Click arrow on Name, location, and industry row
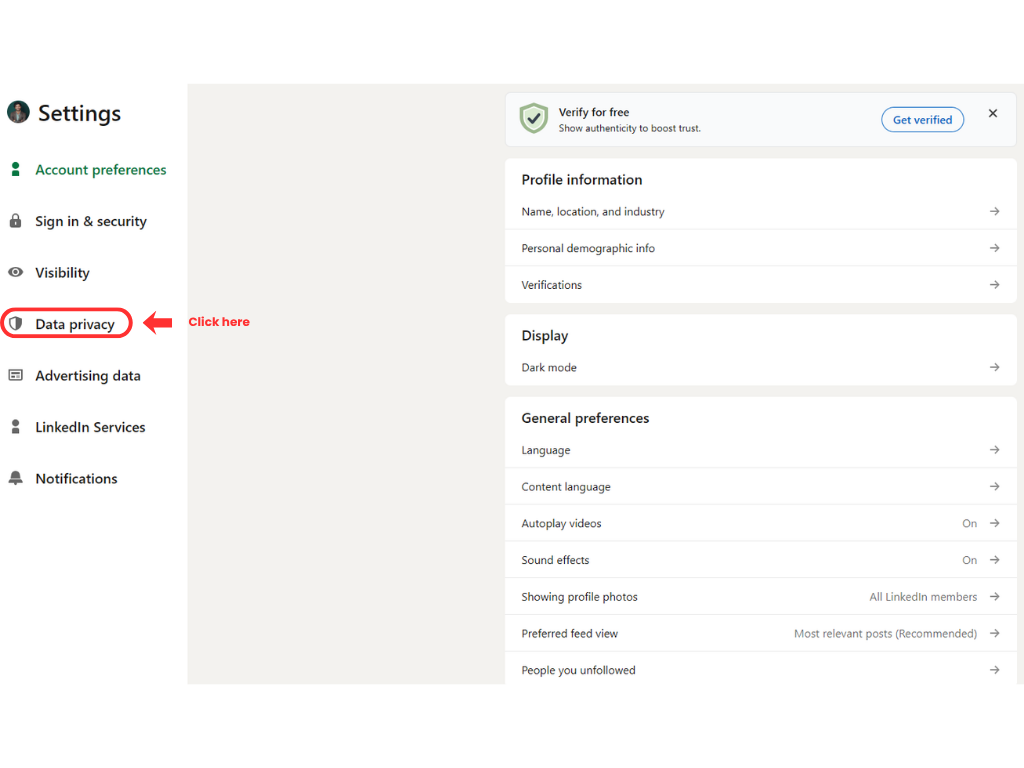The height and width of the screenshot is (768, 1024). 994,212
